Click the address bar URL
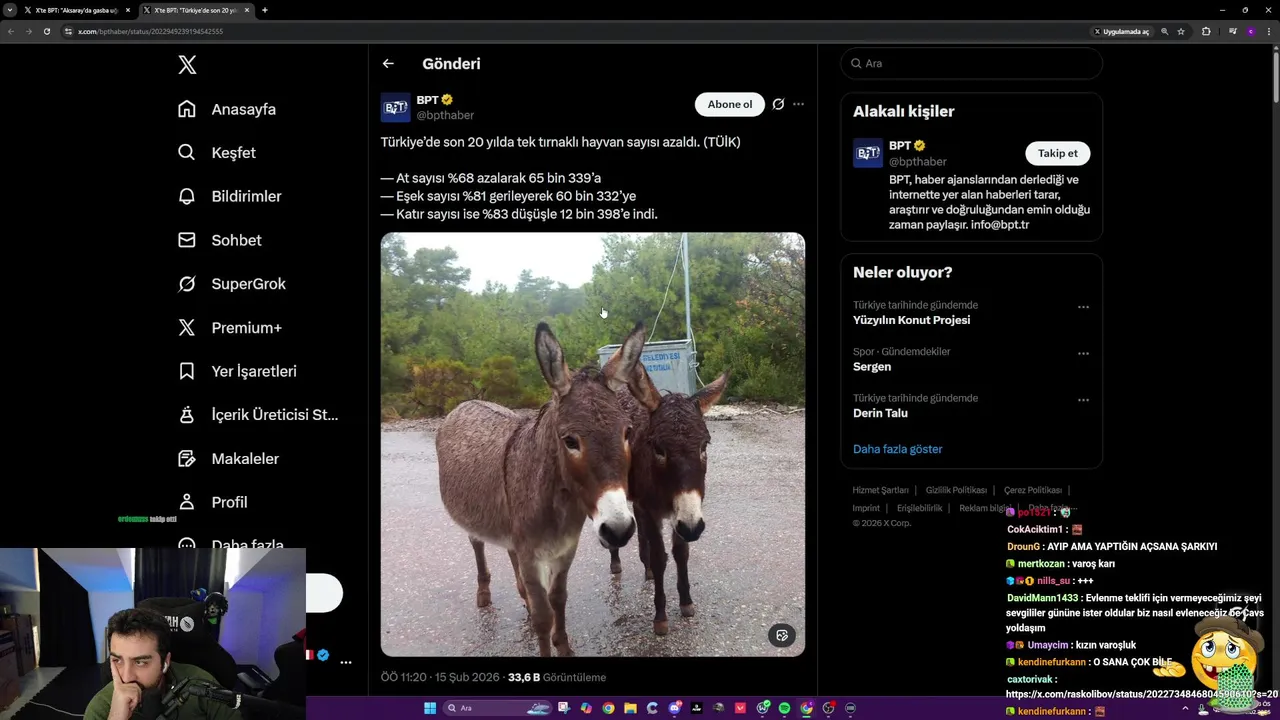Image resolution: width=1280 pixels, height=720 pixels. (x=150, y=31)
